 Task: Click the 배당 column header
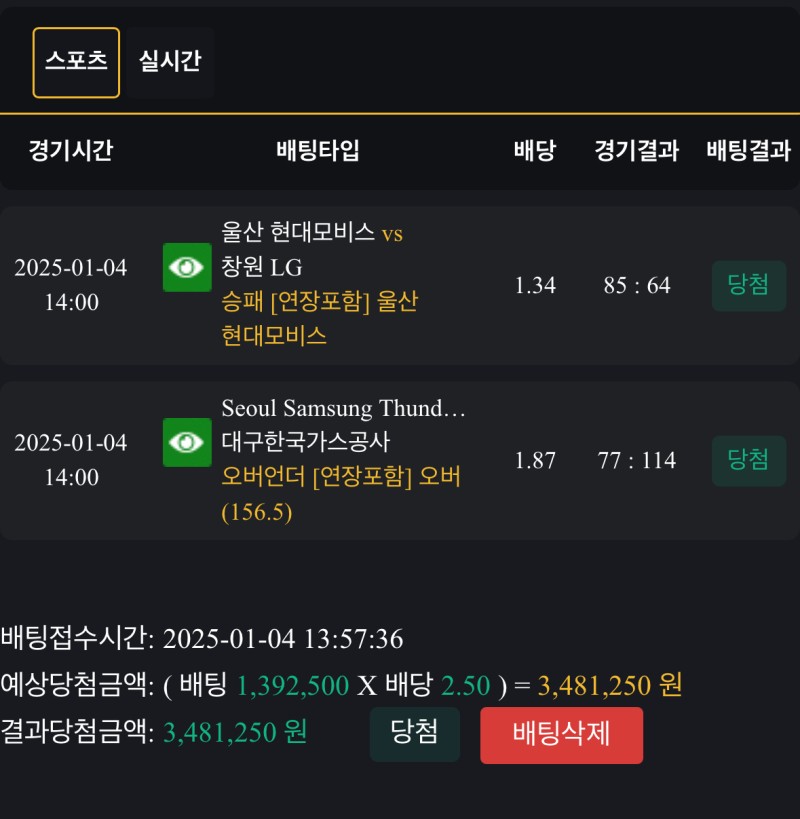click(x=535, y=151)
